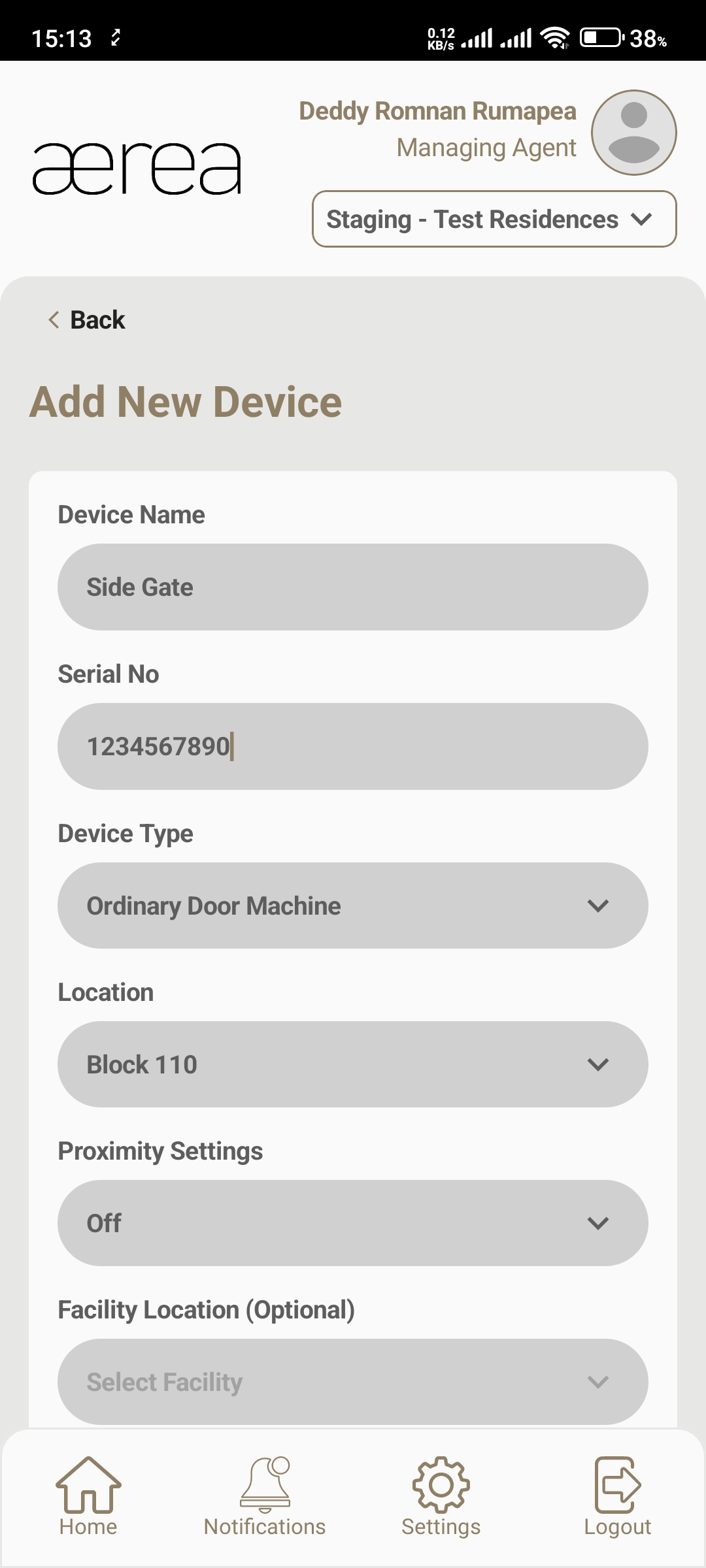
Task: Tap the user profile avatar
Action: tap(633, 133)
